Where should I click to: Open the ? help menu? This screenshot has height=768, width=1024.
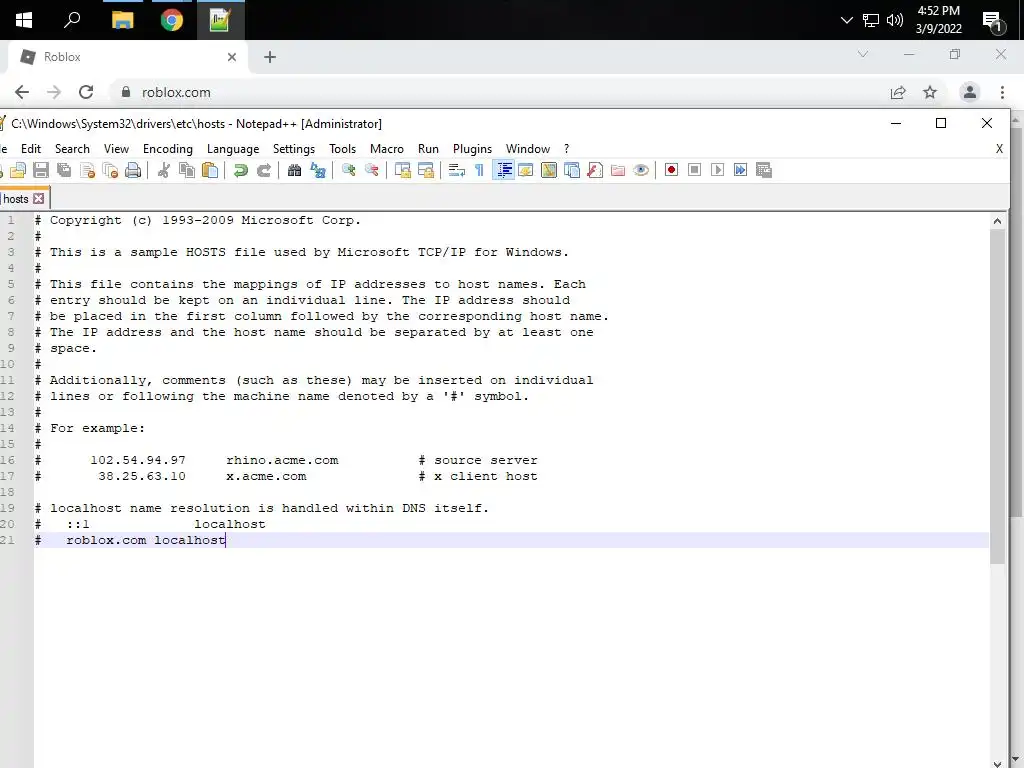pos(566,149)
